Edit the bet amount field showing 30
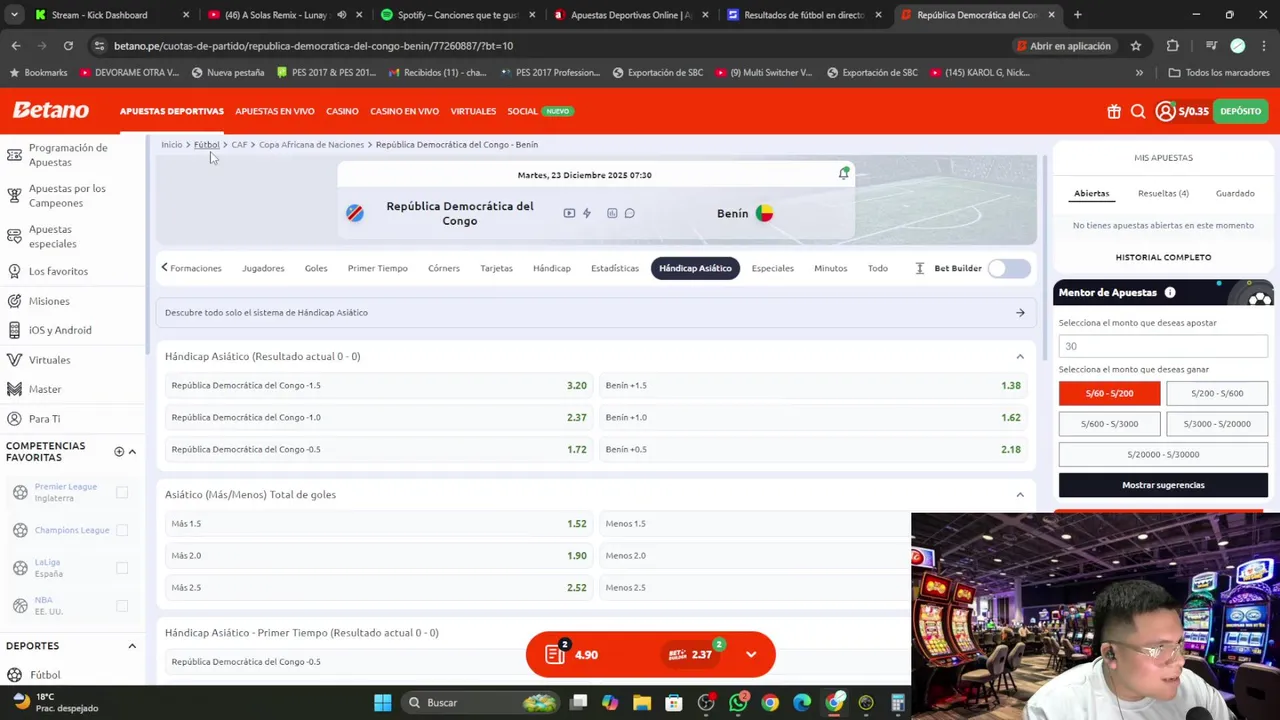The width and height of the screenshot is (1280, 720). 1163,346
